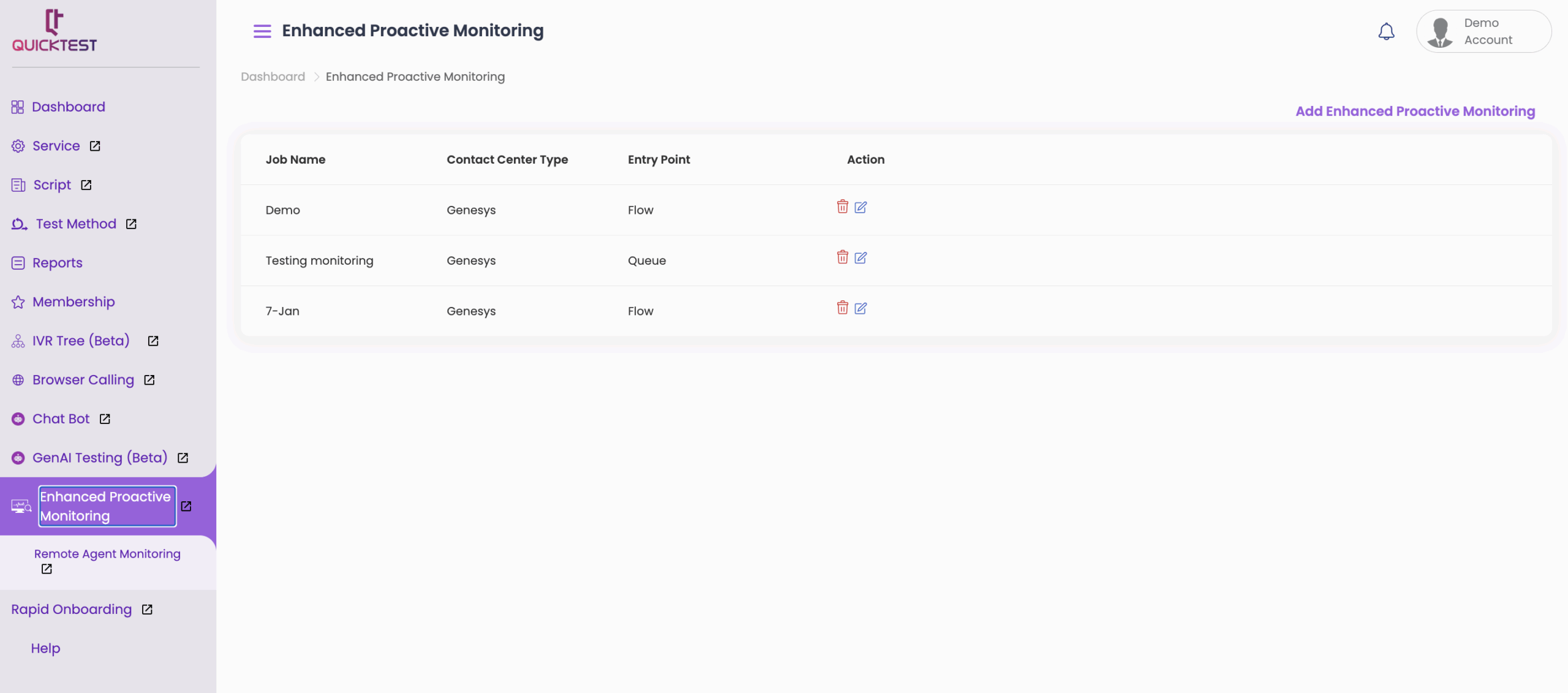1568x693 pixels.
Task: Go to Dashboard in sidebar
Action: (68, 107)
